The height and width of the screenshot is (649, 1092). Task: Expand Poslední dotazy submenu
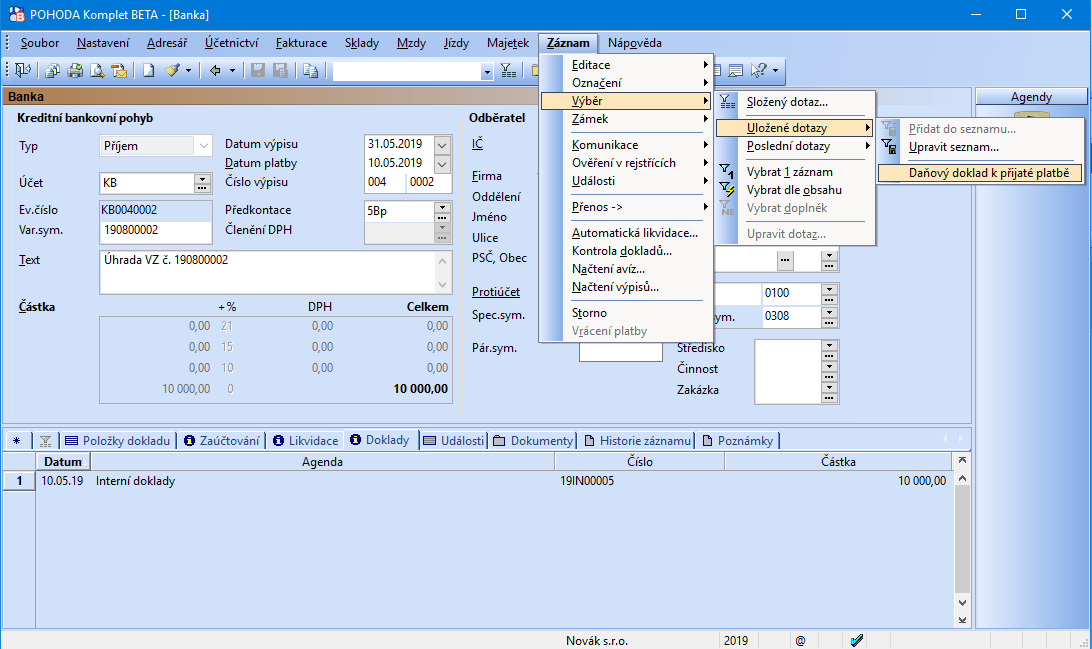tap(795, 146)
